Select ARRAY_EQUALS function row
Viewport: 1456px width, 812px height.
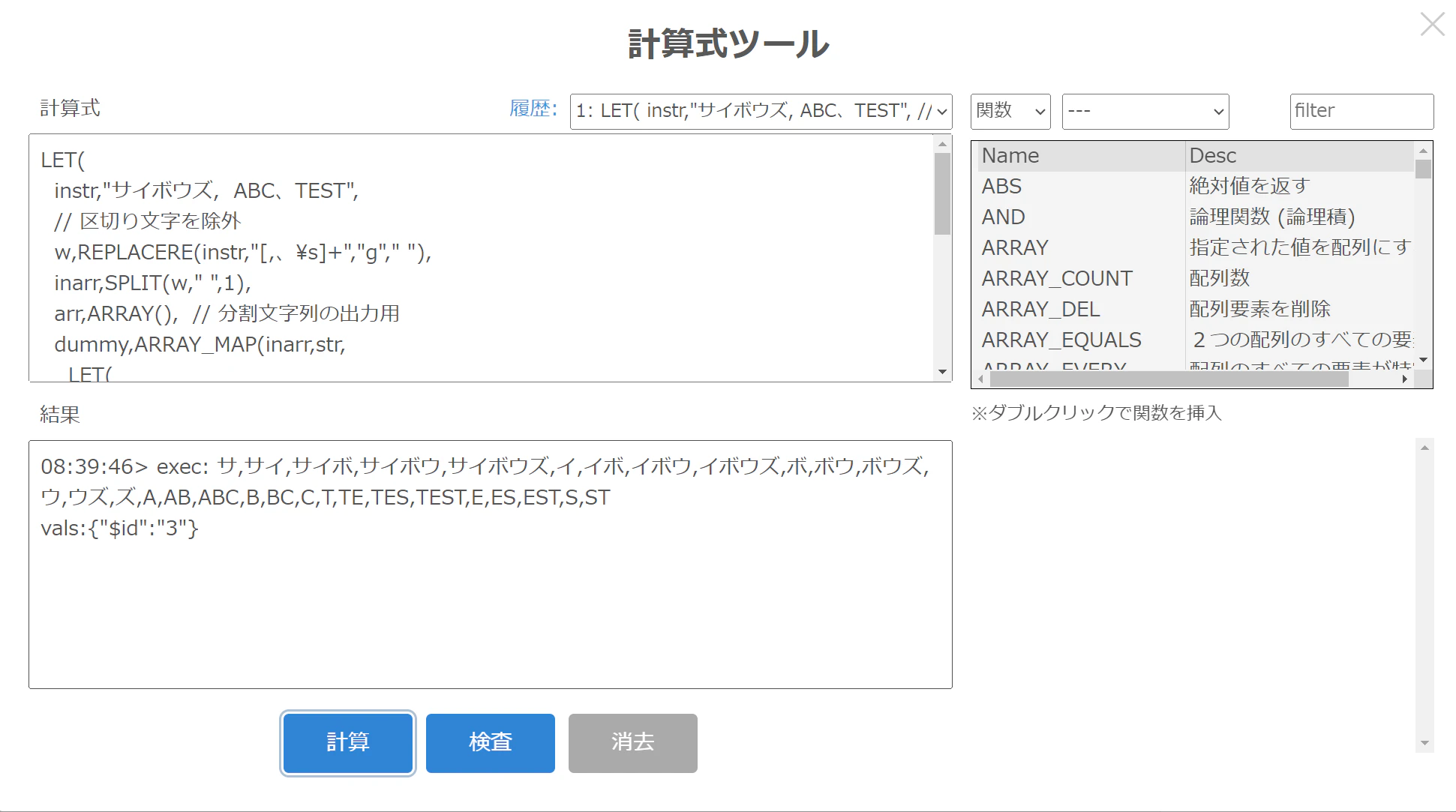click(x=1061, y=340)
